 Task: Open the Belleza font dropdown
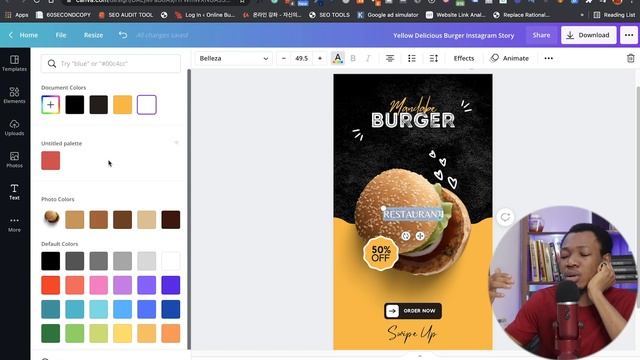[233, 58]
